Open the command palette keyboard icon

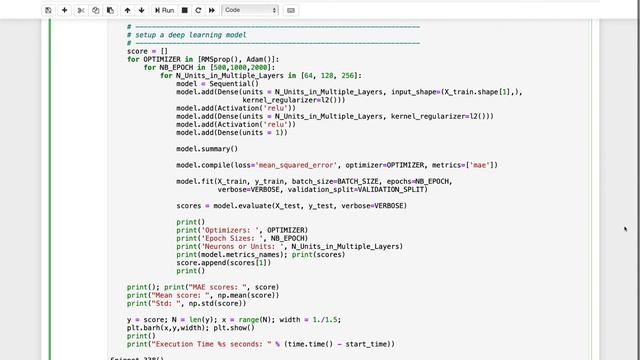(291, 10)
